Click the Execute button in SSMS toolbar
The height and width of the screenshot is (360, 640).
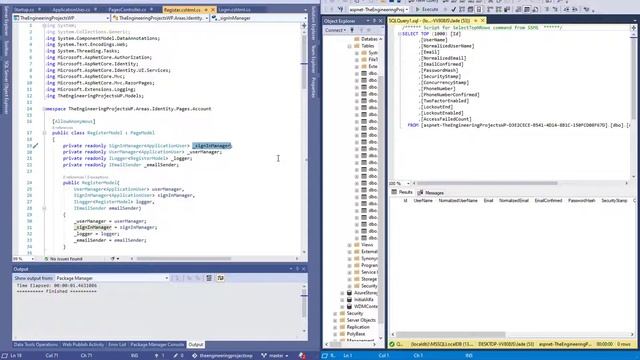point(427,9)
